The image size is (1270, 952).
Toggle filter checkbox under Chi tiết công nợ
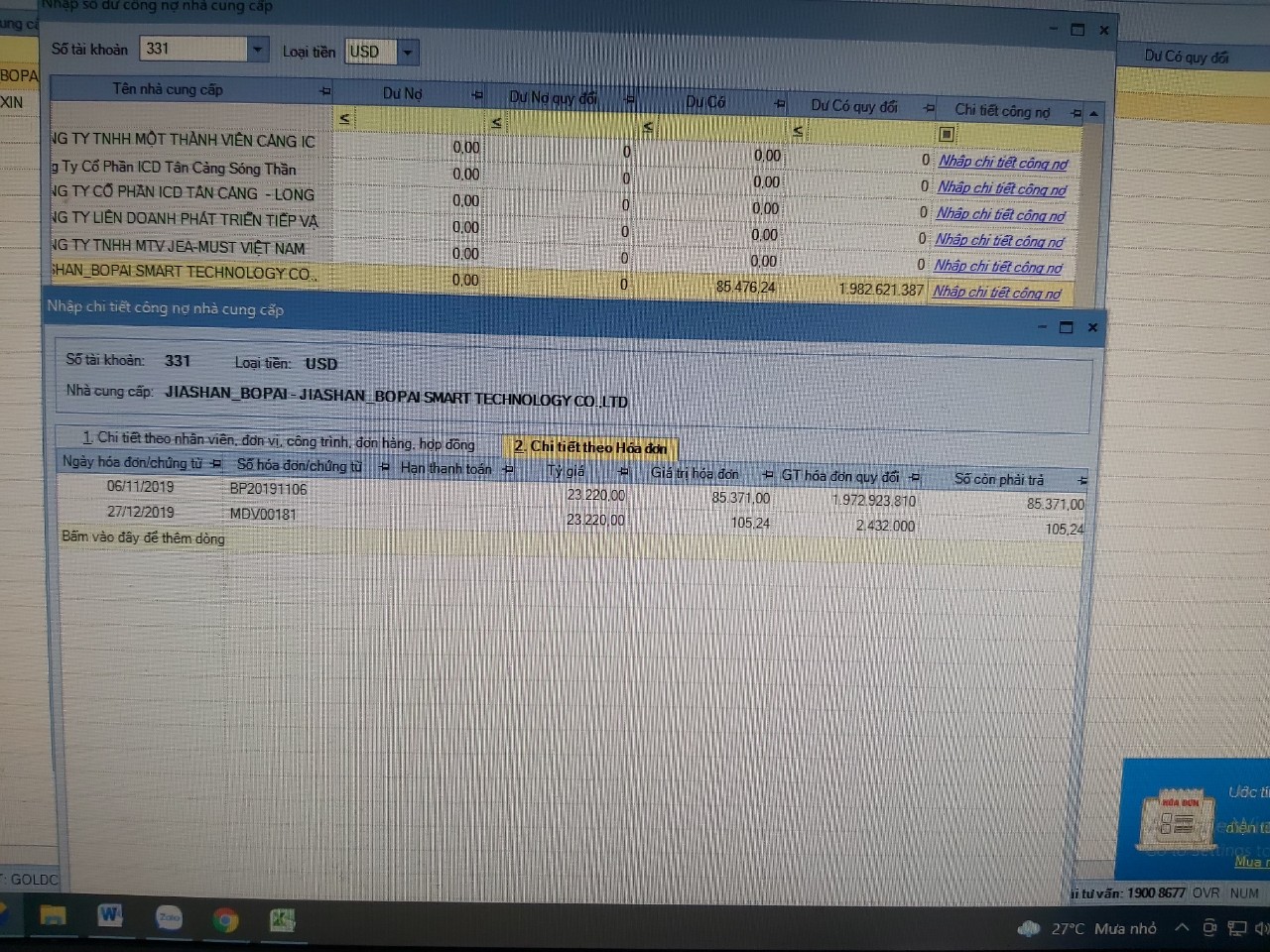point(946,134)
